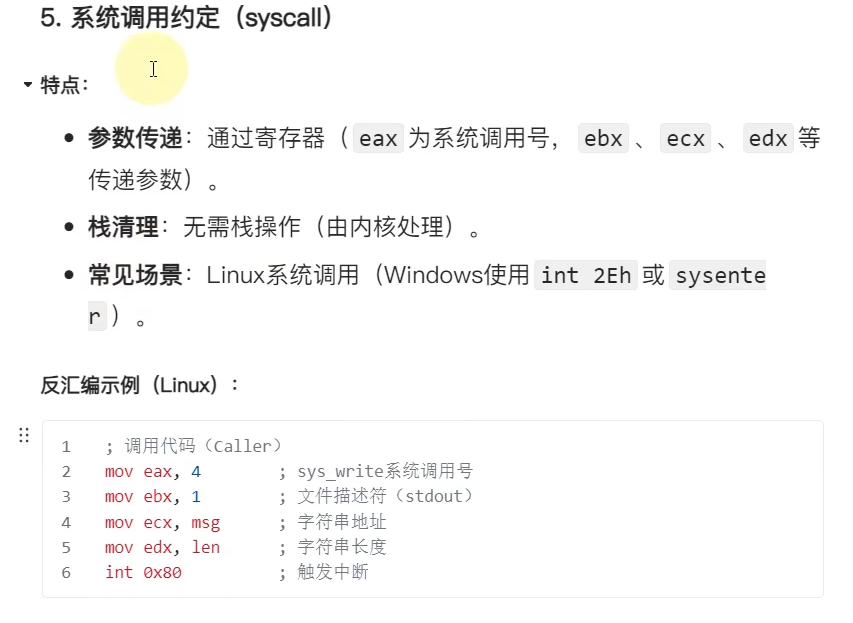Click the 特点 label text
The height and width of the screenshot is (623, 853).
62,85
